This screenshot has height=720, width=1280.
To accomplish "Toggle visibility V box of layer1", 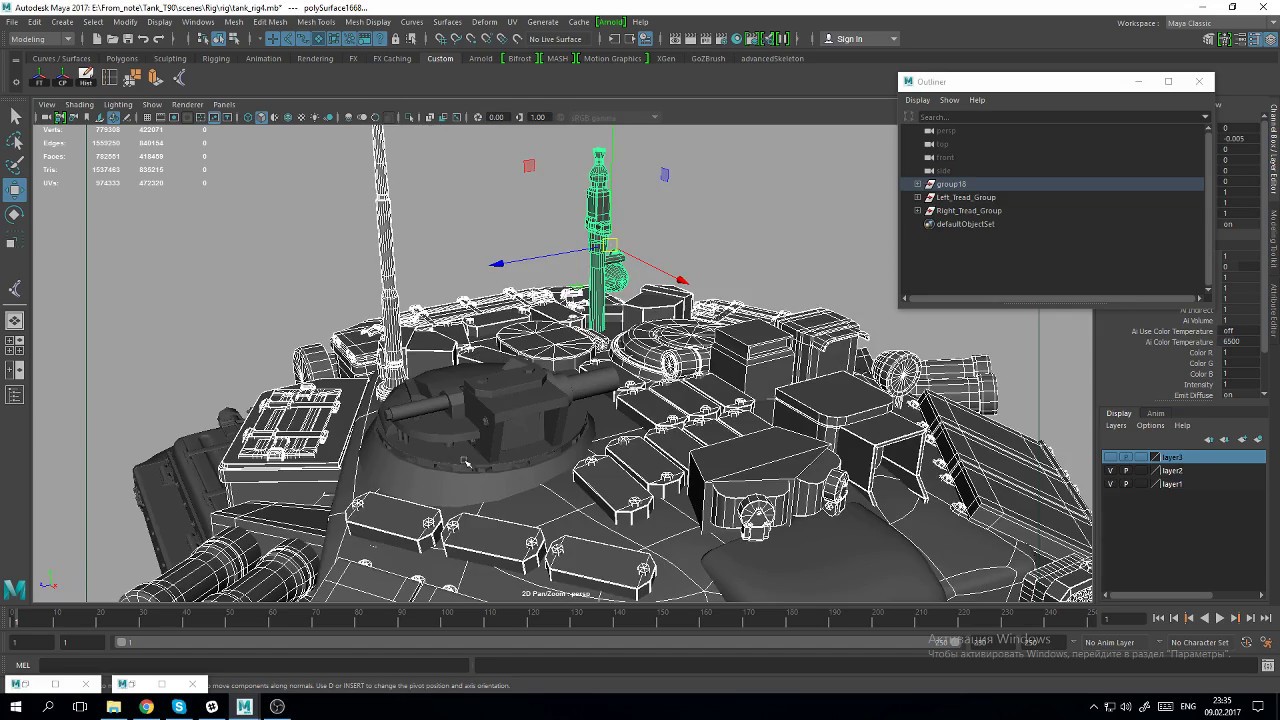I will 1110,484.
